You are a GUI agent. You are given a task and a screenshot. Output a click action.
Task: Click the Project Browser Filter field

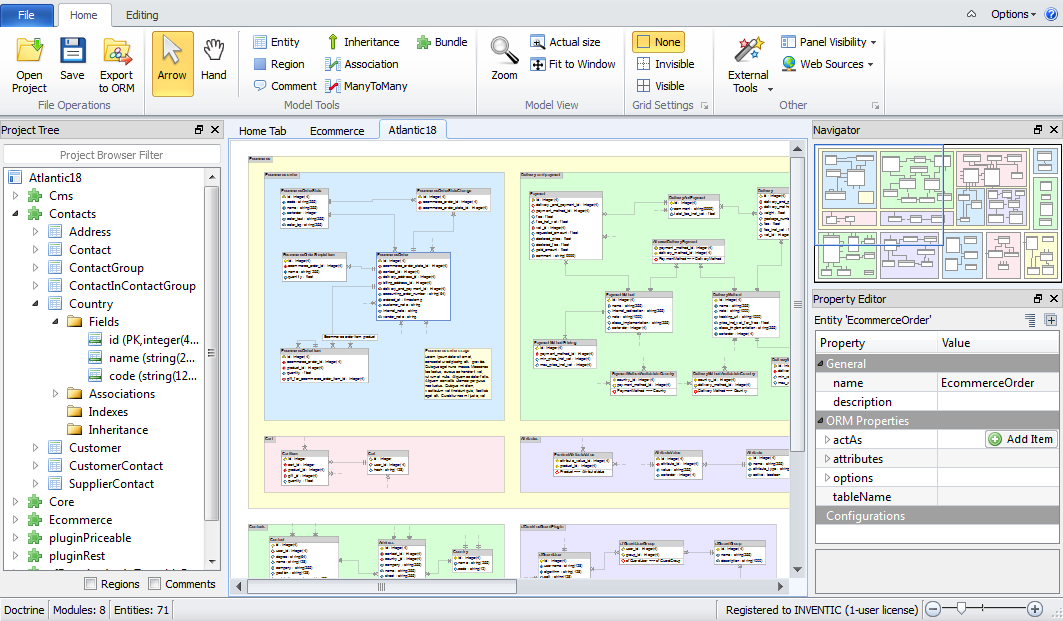point(111,155)
